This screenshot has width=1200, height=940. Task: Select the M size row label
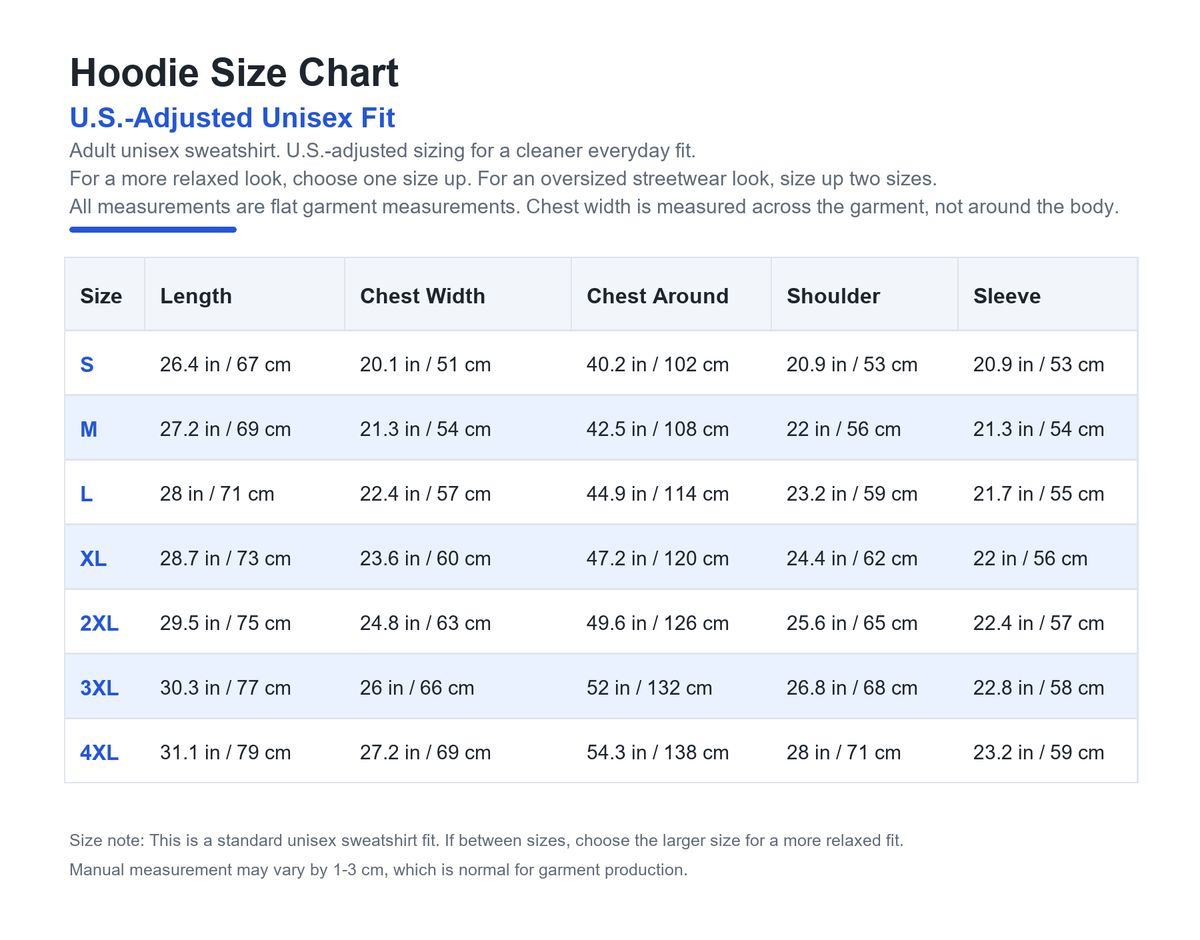[x=89, y=430]
